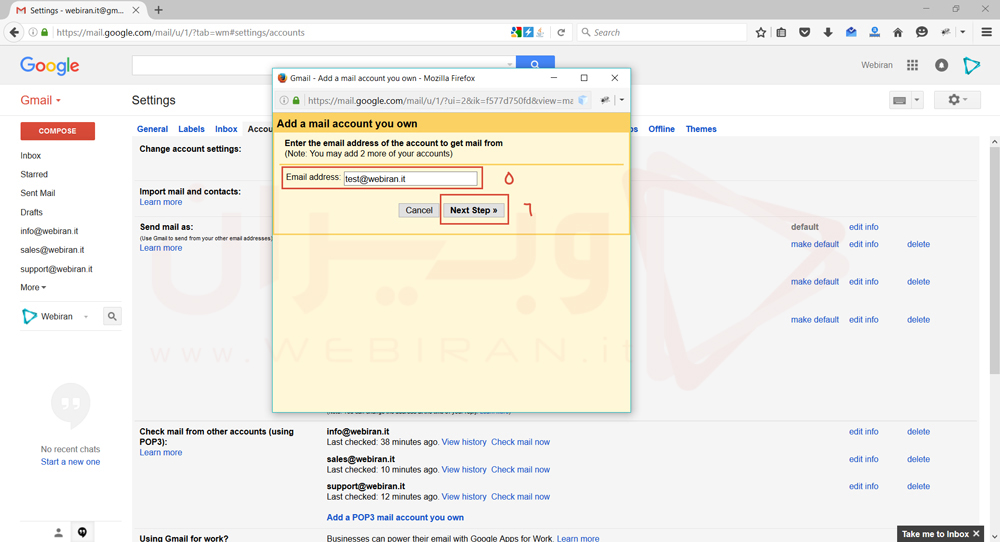
Task: Click make default for first address
Action: (x=814, y=244)
